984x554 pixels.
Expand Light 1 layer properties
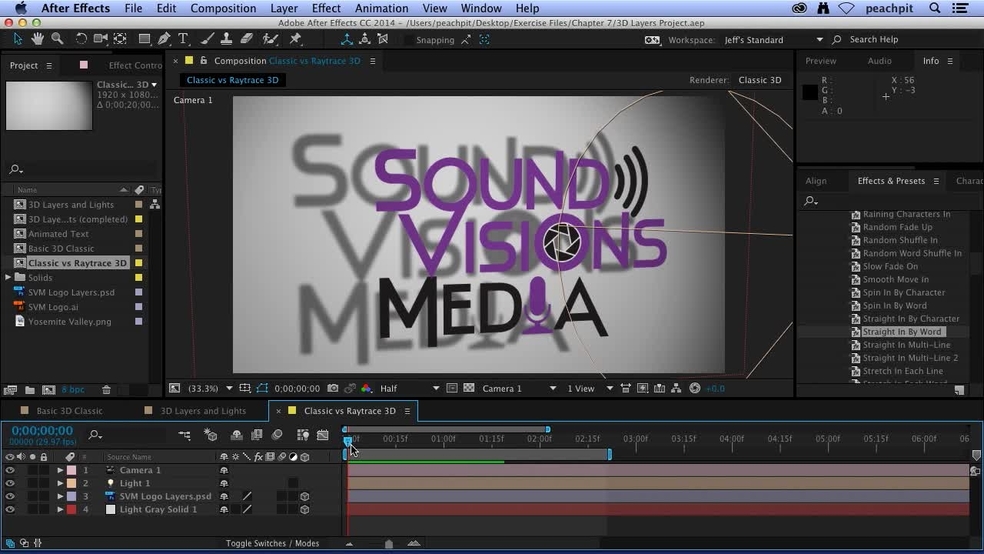pyautogui.click(x=60, y=483)
